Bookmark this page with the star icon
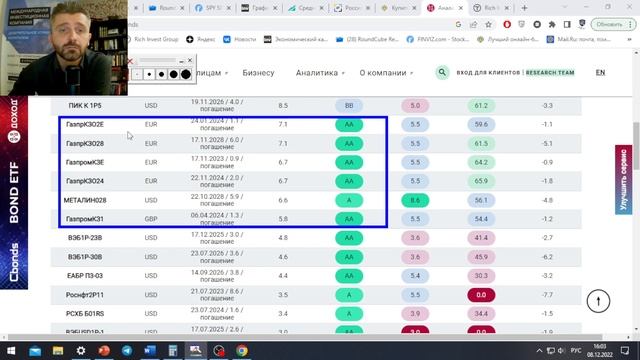 [x=488, y=24]
